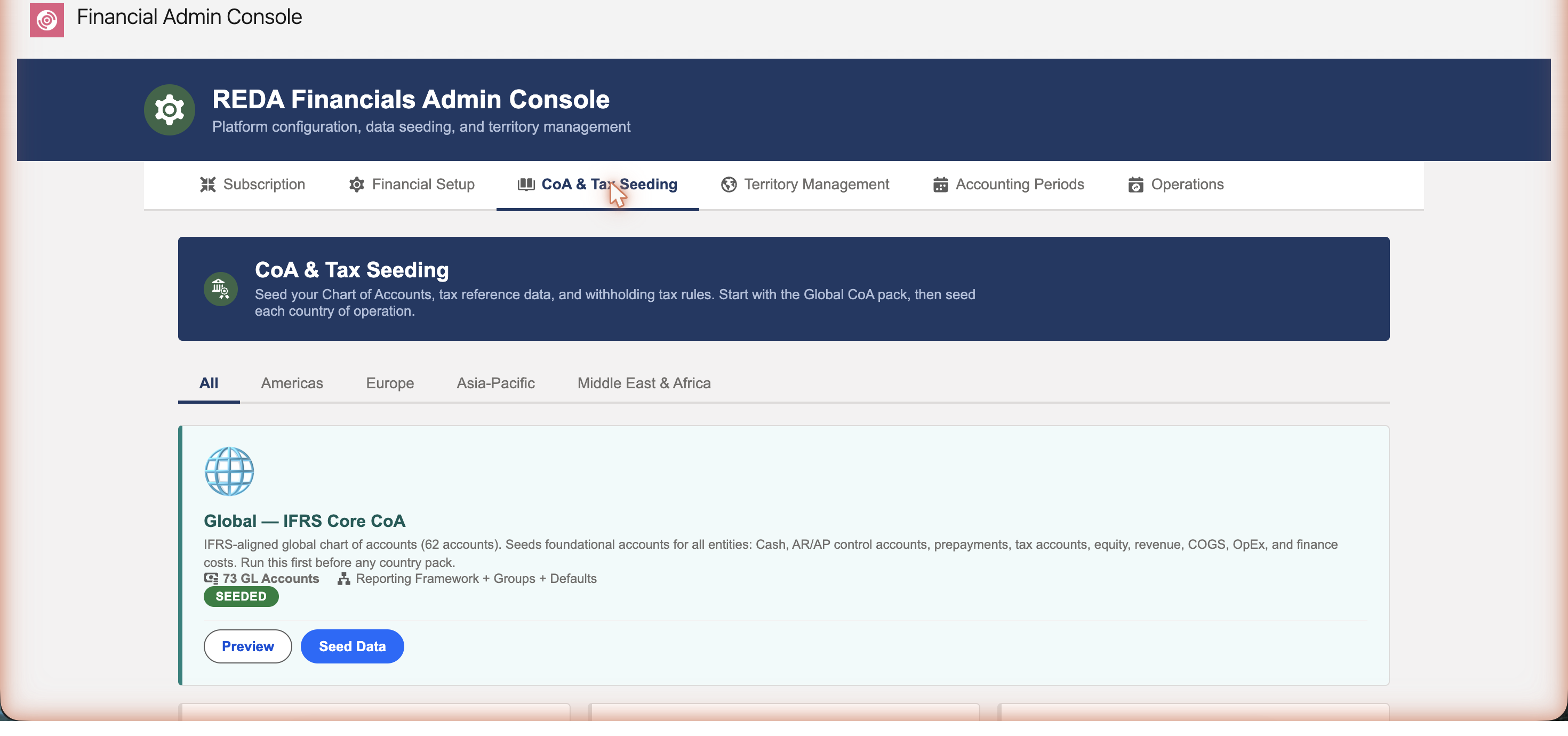Show the Asia-Pacific packs
The width and height of the screenshot is (1568, 736).
pos(496,383)
